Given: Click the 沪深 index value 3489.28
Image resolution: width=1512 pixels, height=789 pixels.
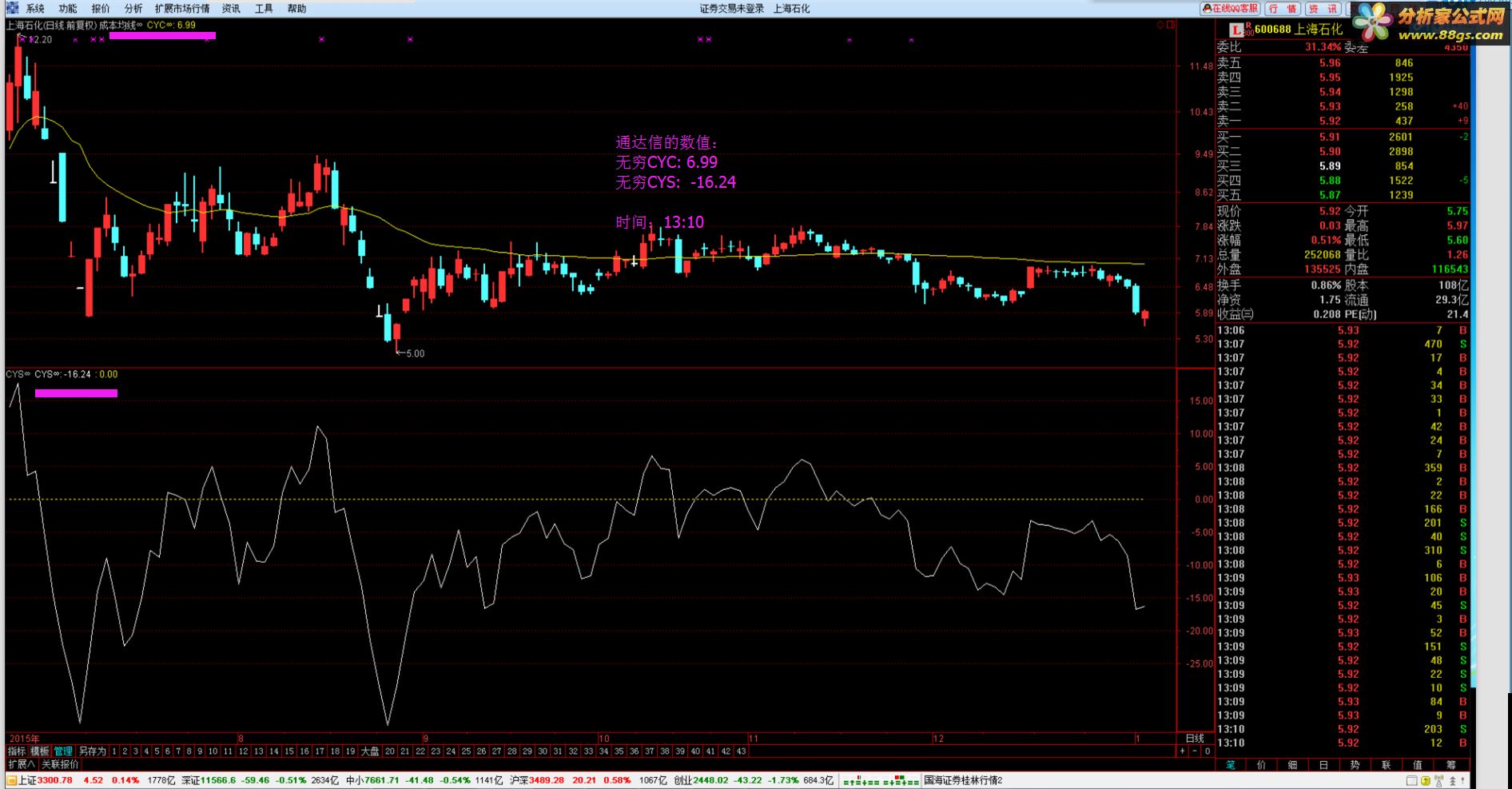Looking at the screenshot, I should click(x=547, y=780).
